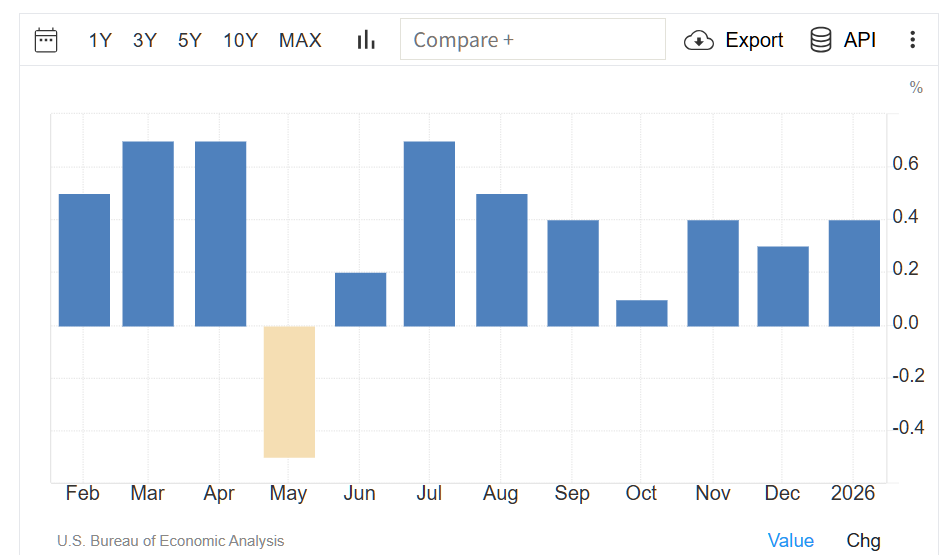The image size is (945, 555).
Task: Click the July blue bar
Action: 429,233
